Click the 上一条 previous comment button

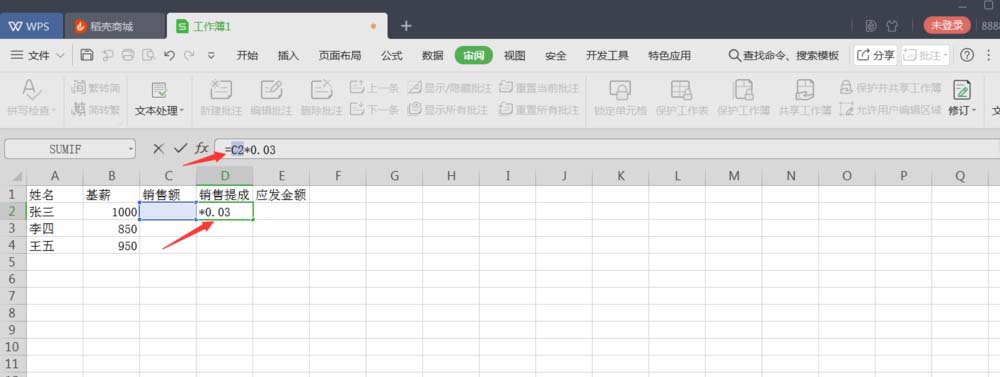tap(374, 87)
